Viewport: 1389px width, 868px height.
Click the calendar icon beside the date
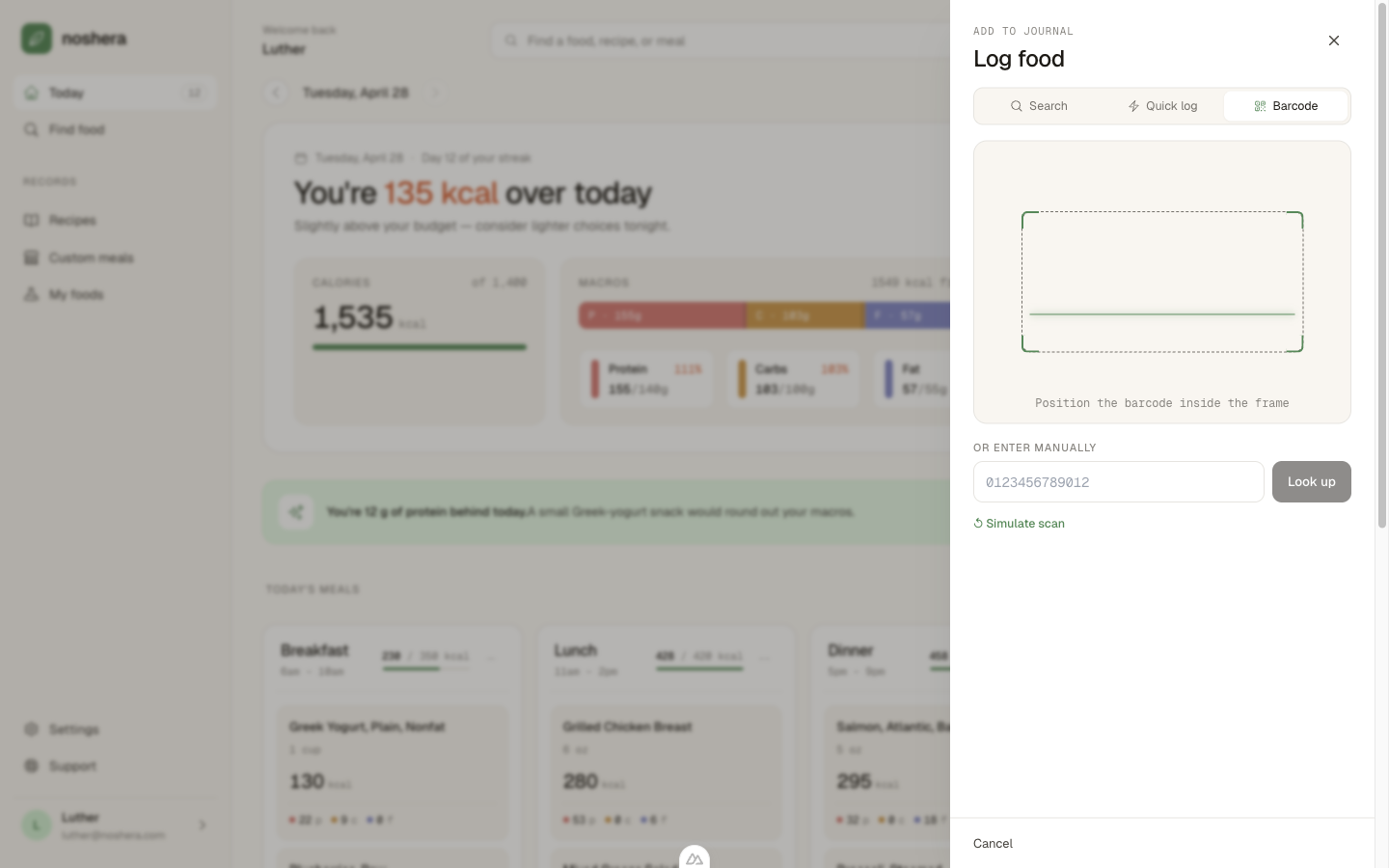pos(301,158)
